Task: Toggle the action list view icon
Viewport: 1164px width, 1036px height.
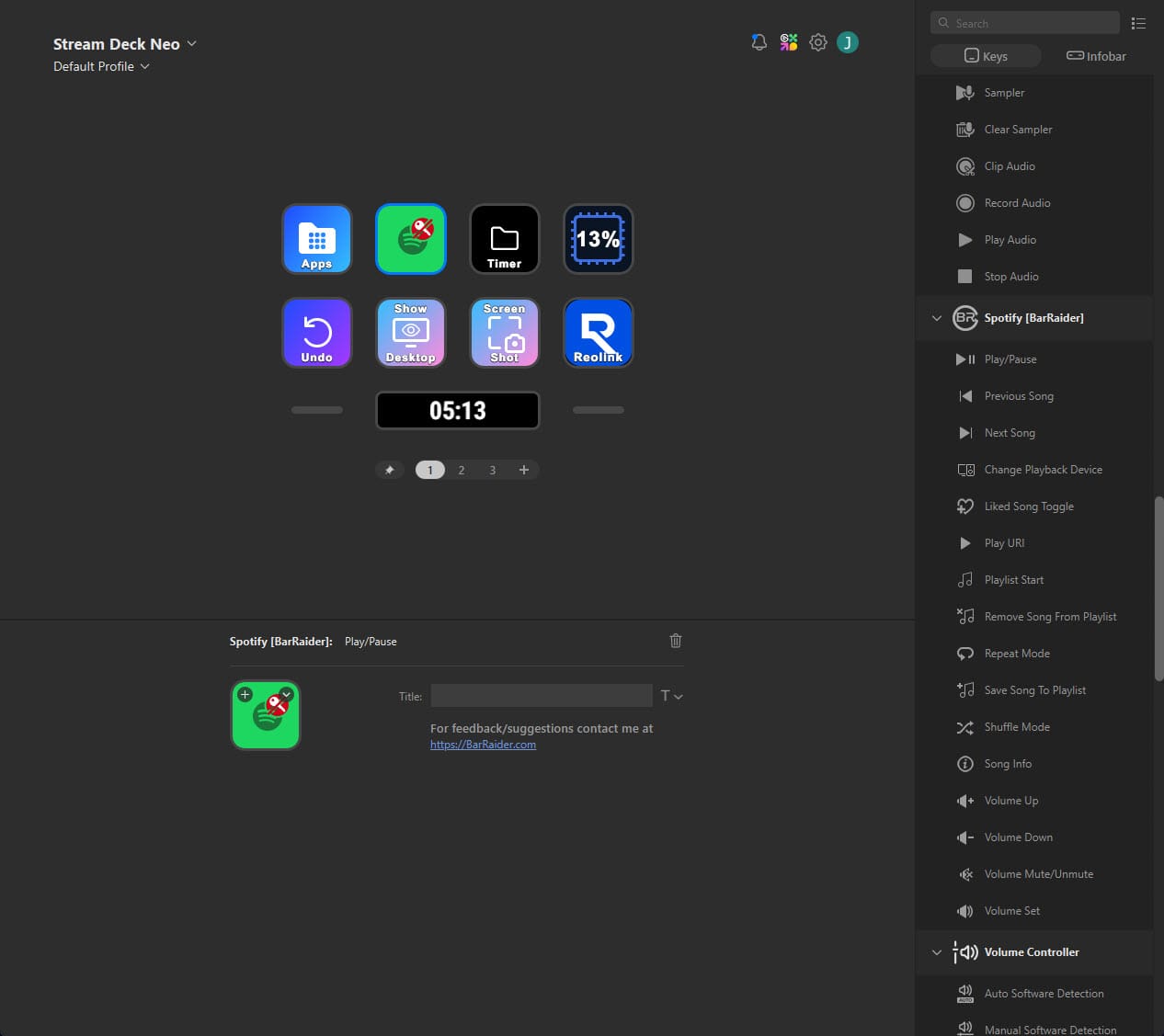Action: click(x=1138, y=23)
